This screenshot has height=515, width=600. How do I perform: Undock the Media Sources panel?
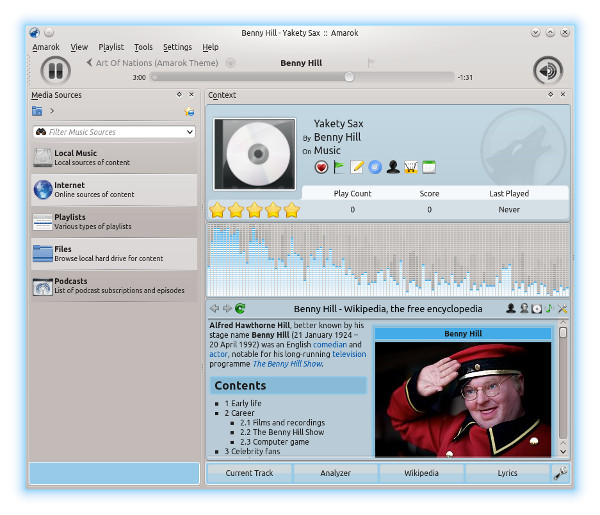tap(179, 95)
